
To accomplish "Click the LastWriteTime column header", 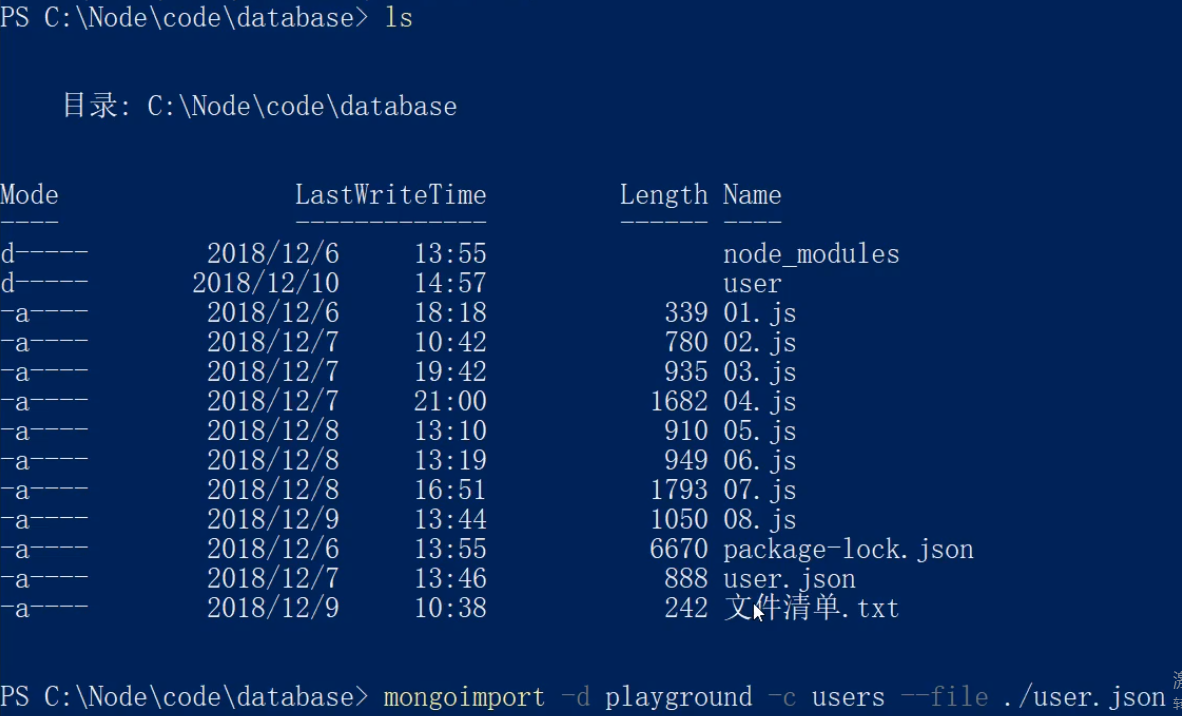I will pyautogui.click(x=390, y=195).
